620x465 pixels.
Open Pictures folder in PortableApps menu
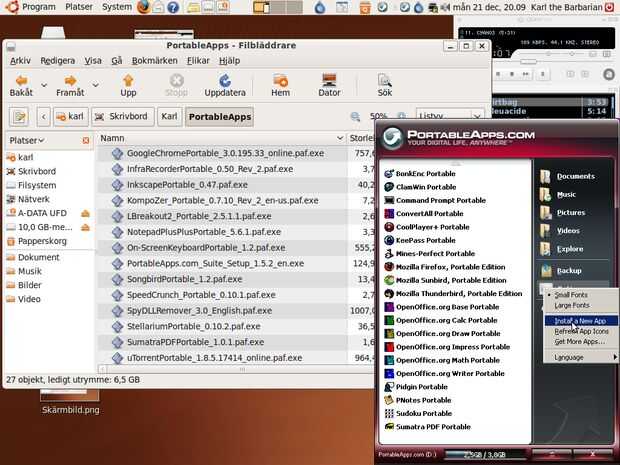[562, 213]
